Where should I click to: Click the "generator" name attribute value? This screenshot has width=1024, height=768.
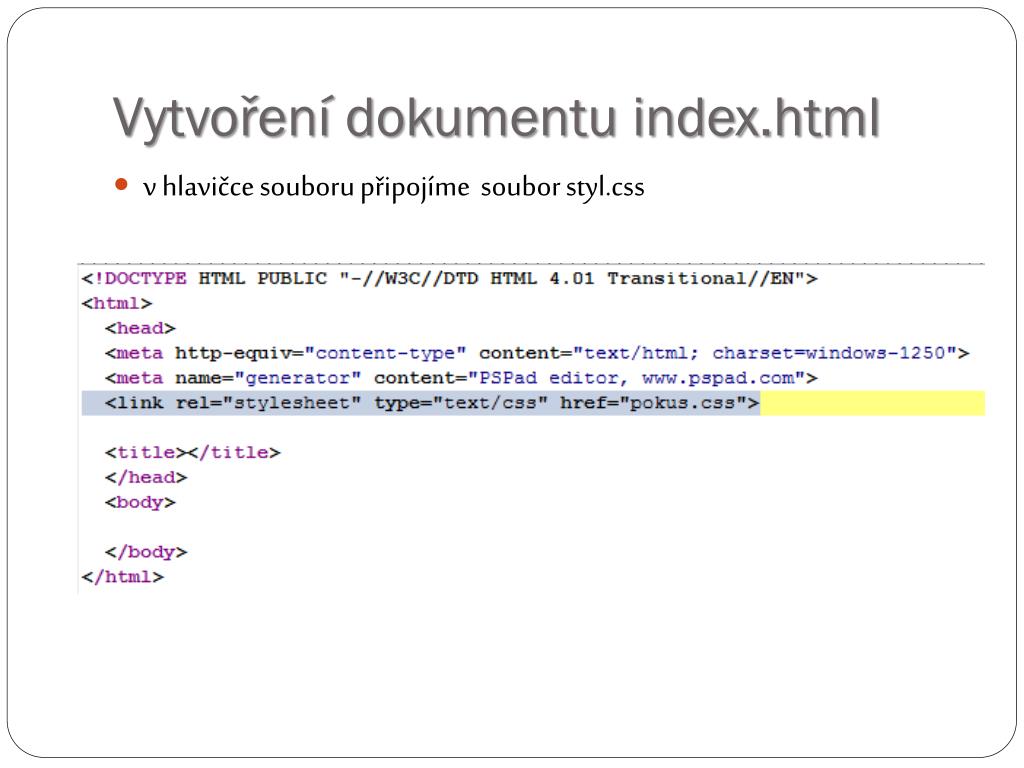pyautogui.click(x=298, y=378)
